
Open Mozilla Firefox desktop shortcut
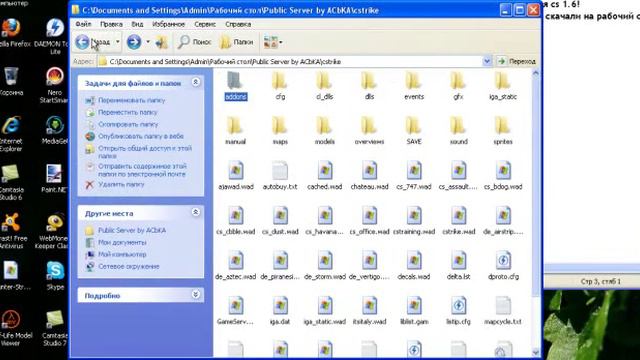[x=12, y=33]
